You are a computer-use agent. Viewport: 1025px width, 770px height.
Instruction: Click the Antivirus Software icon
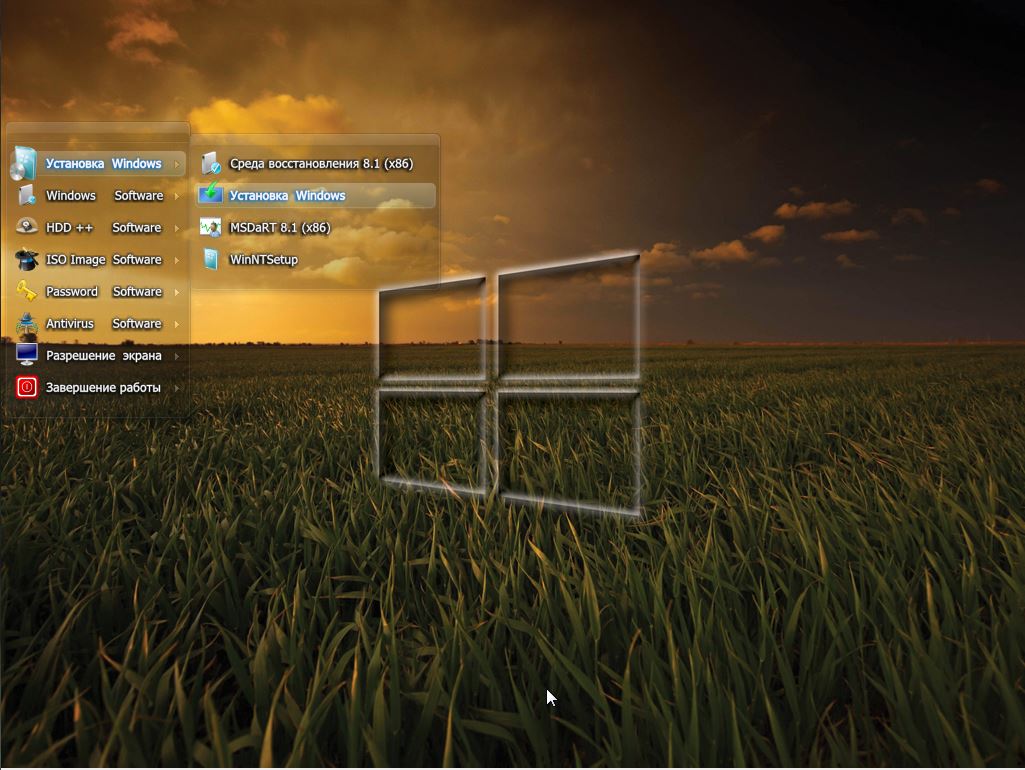(27, 323)
